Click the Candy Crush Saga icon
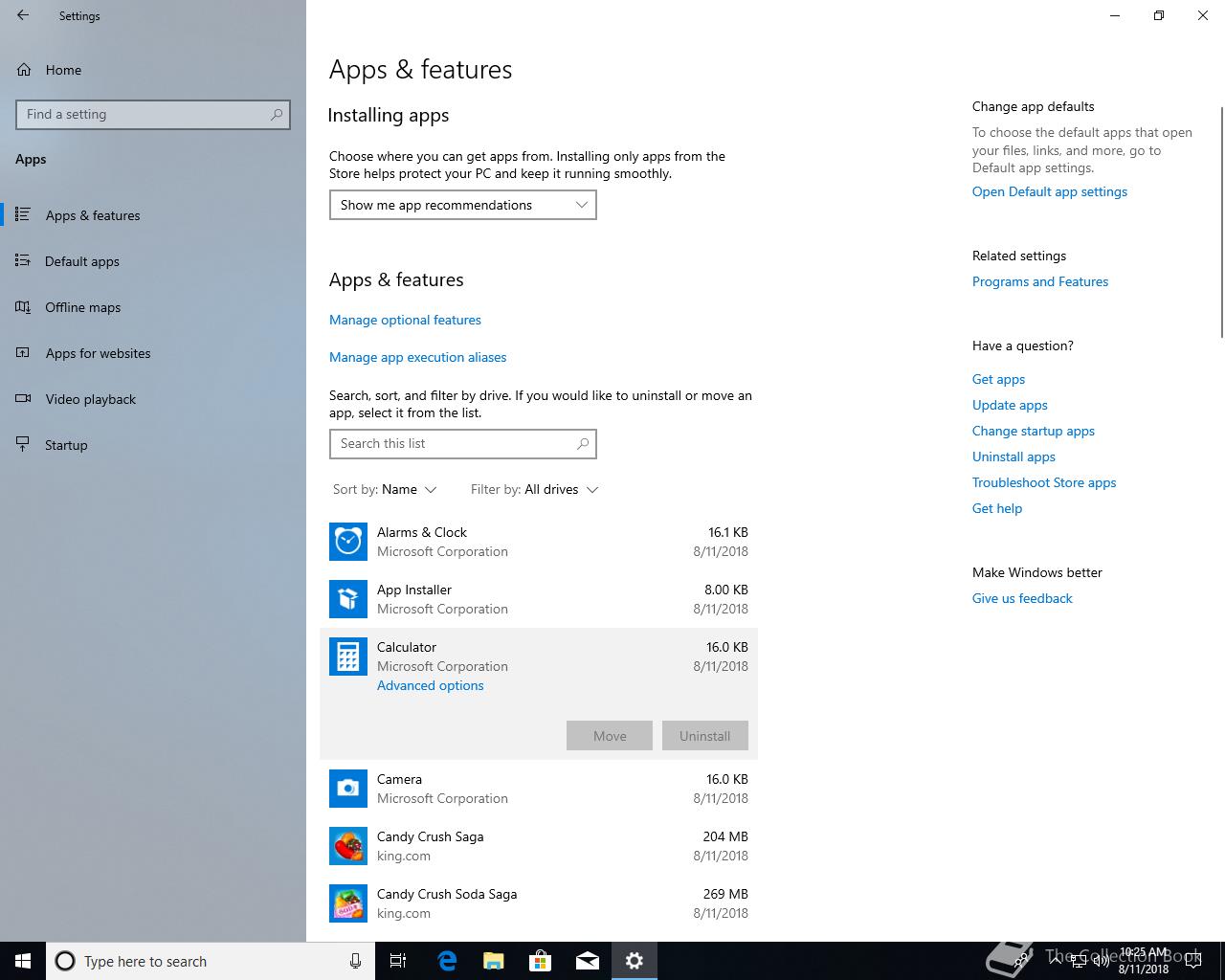1225x980 pixels. tap(348, 846)
